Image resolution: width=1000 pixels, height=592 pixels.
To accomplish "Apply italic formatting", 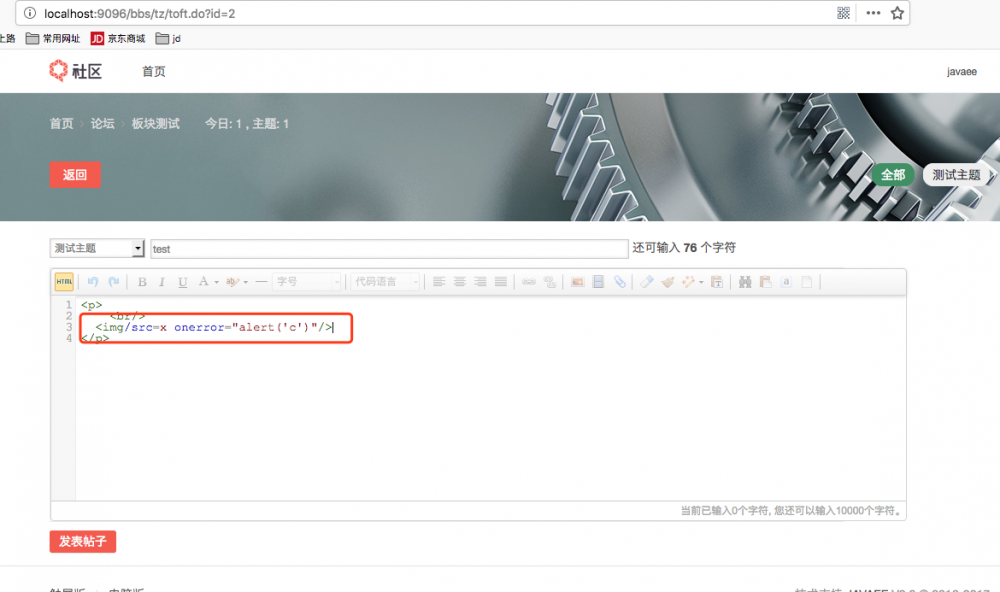I will click(162, 282).
